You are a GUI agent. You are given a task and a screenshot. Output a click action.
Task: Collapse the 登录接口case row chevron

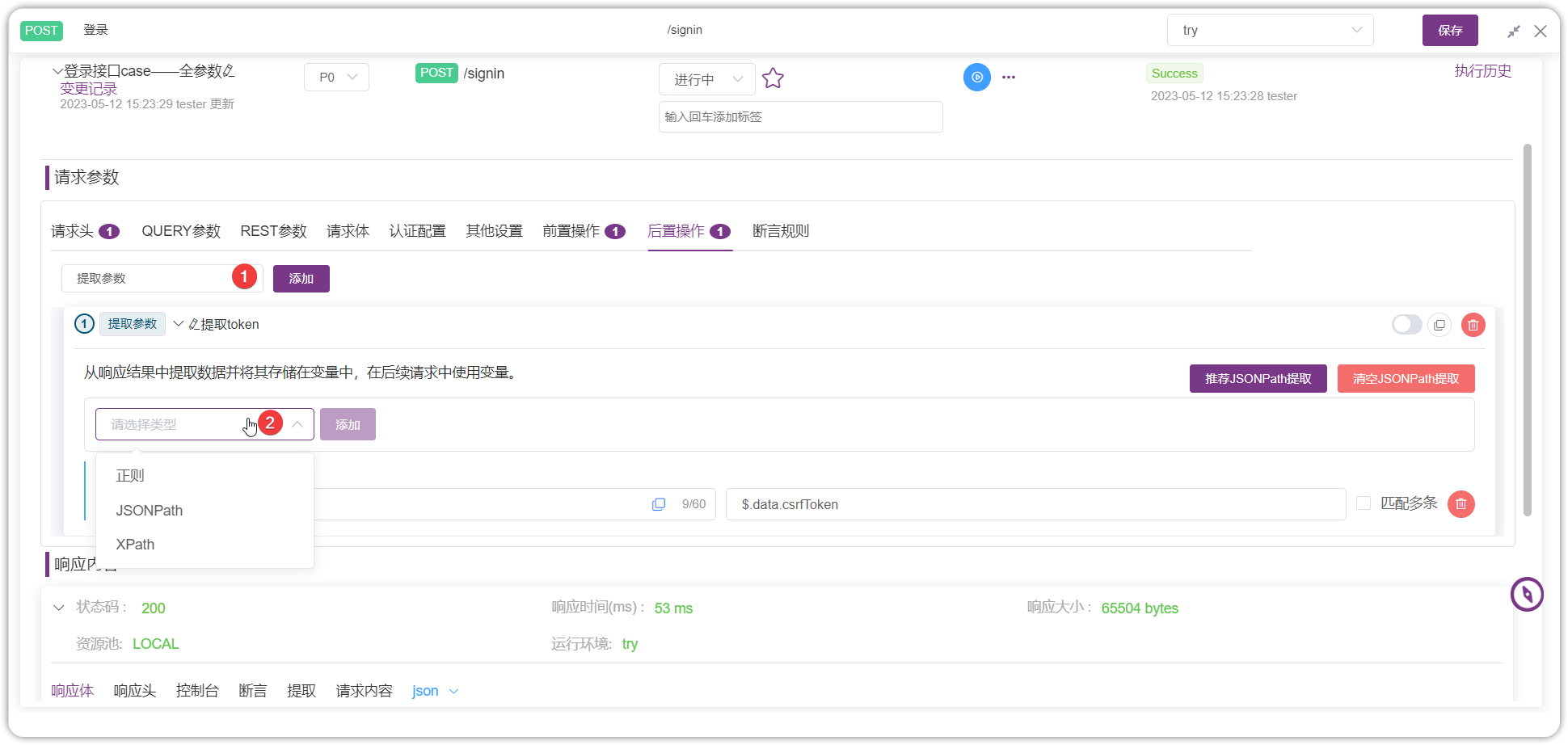(57, 71)
